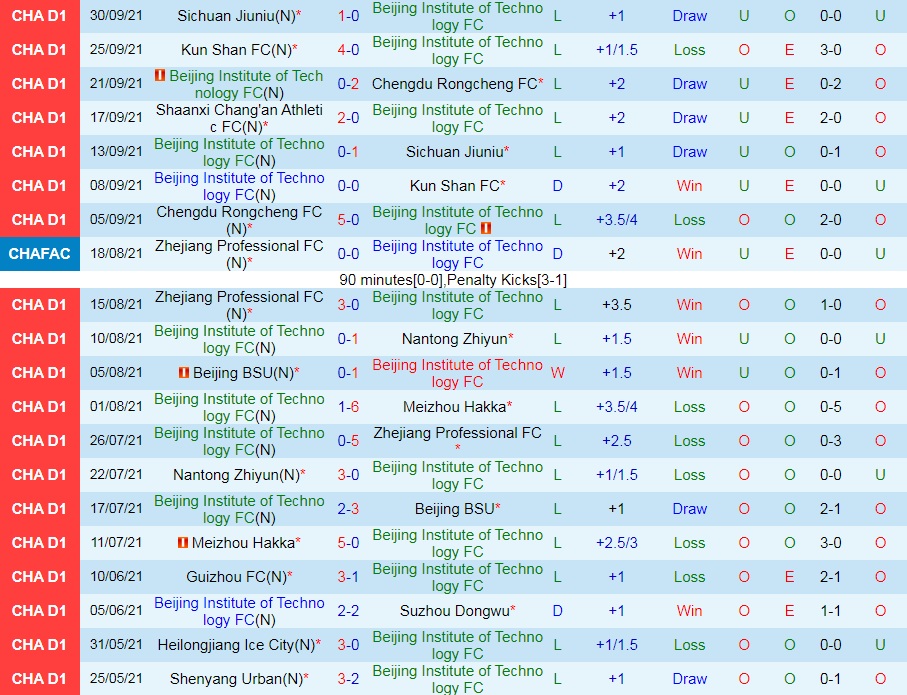This screenshot has width=907, height=695.
Task: Open Kun Shan FC away team on 08/09/21
Action: point(457,186)
